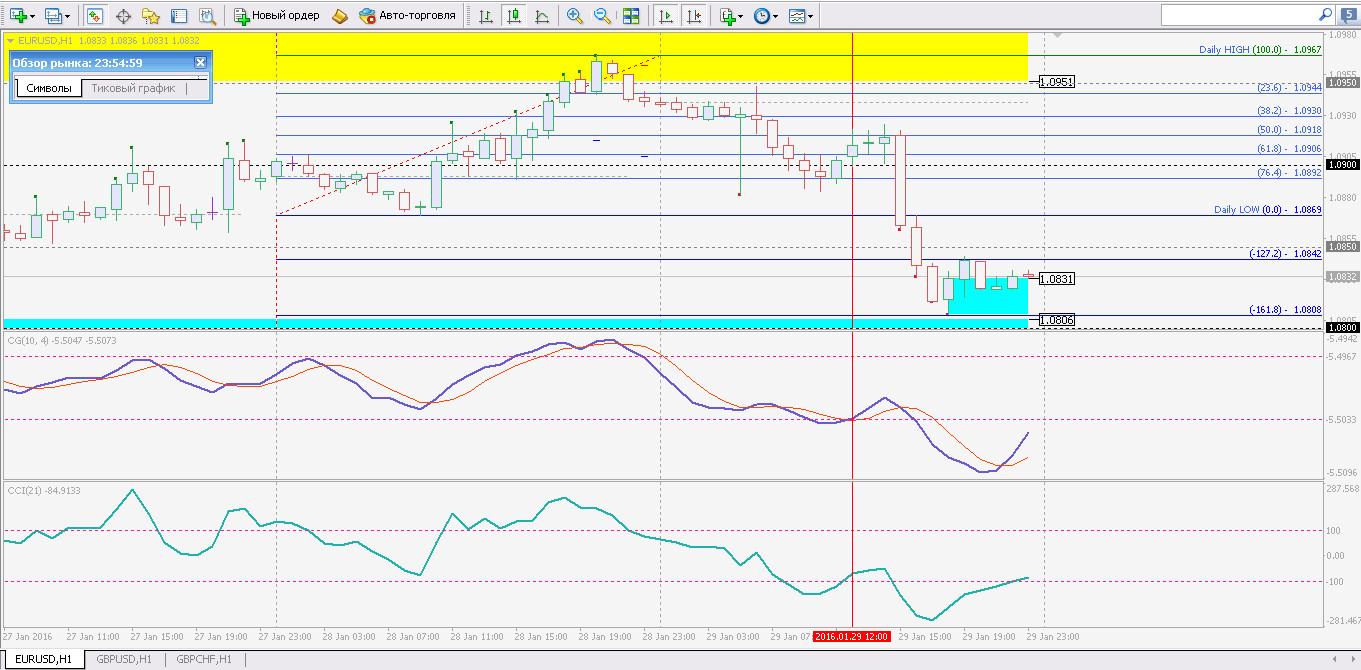Click the yellow triangle beside EURUSD,H1 label
This screenshot has height=670, width=1361.
click(x=11, y=40)
